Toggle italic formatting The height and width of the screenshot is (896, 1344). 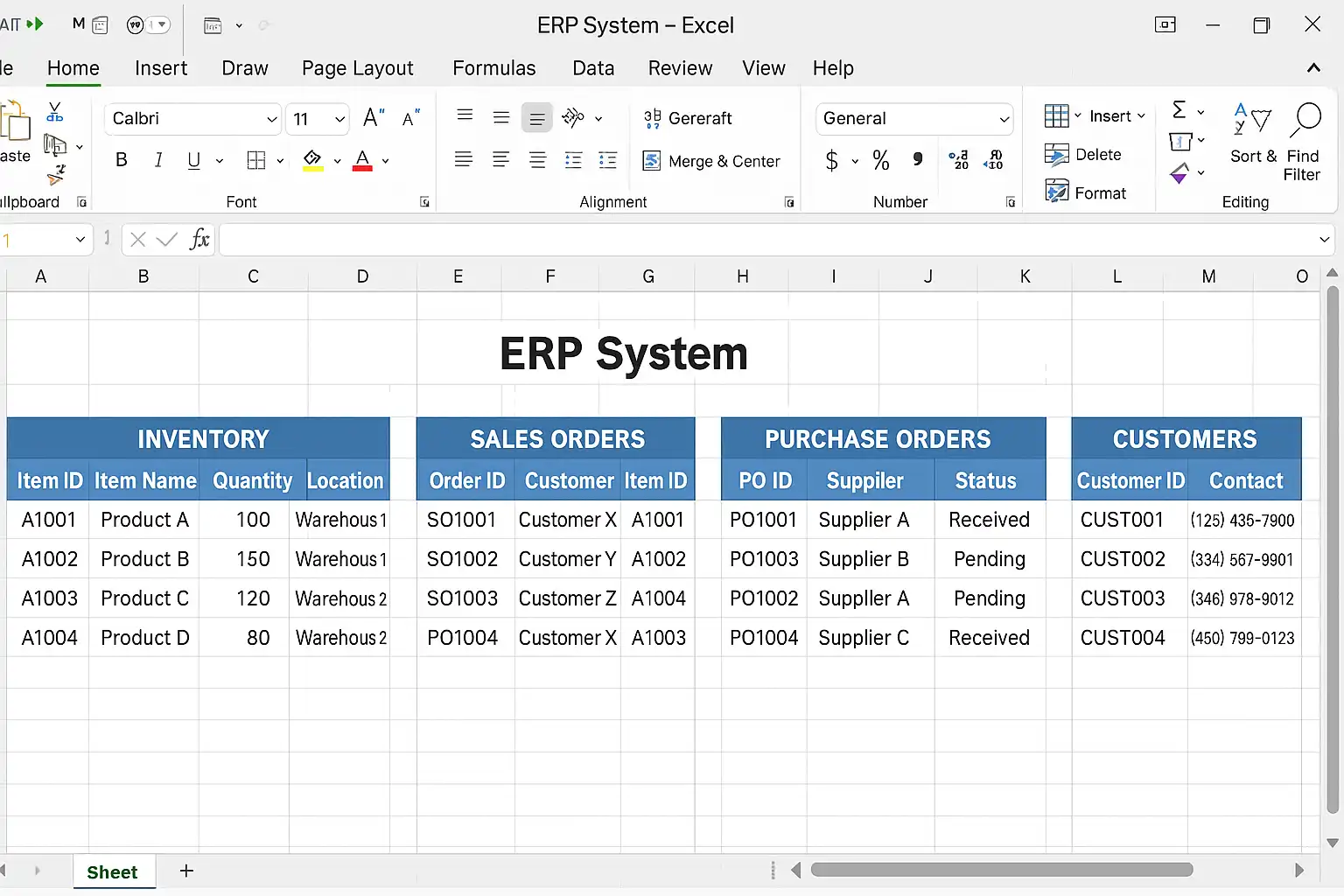(x=158, y=160)
